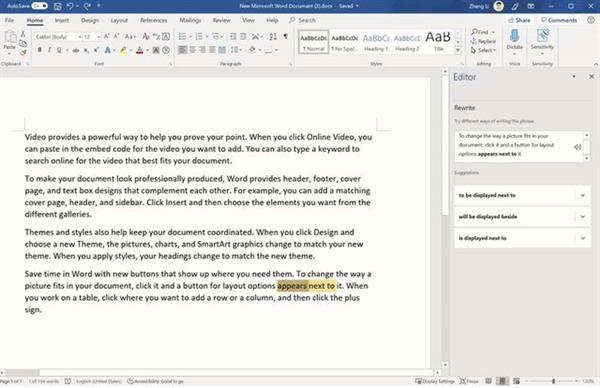
Task: Apply the Normal style
Action: click(314, 42)
